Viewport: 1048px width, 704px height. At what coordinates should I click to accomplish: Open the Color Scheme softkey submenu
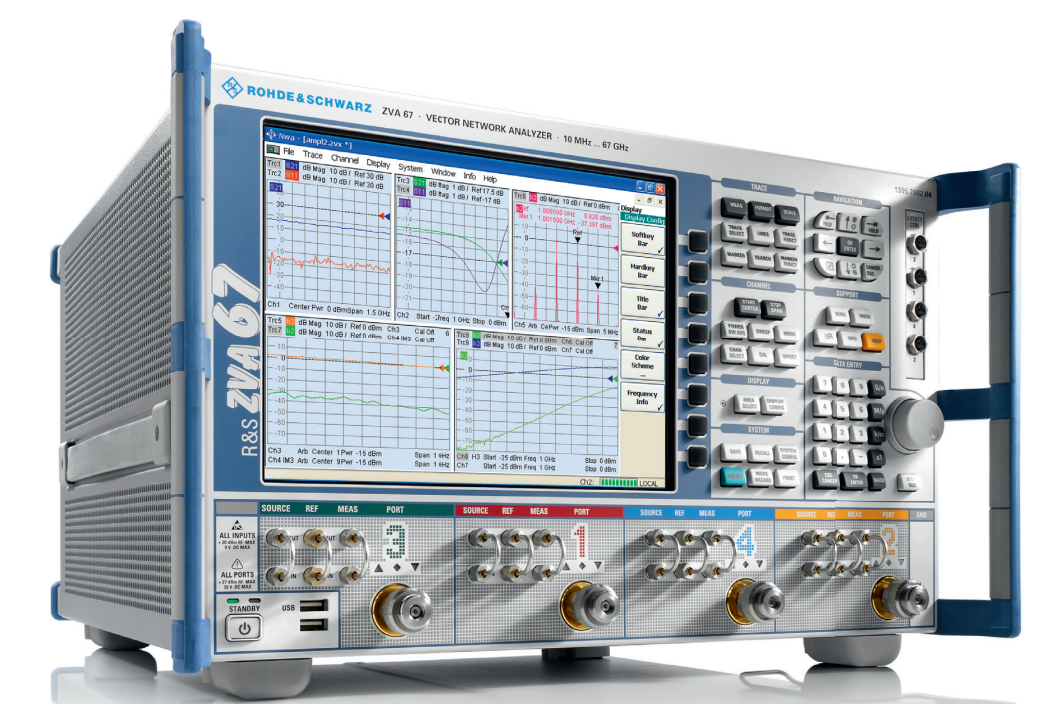click(642, 363)
